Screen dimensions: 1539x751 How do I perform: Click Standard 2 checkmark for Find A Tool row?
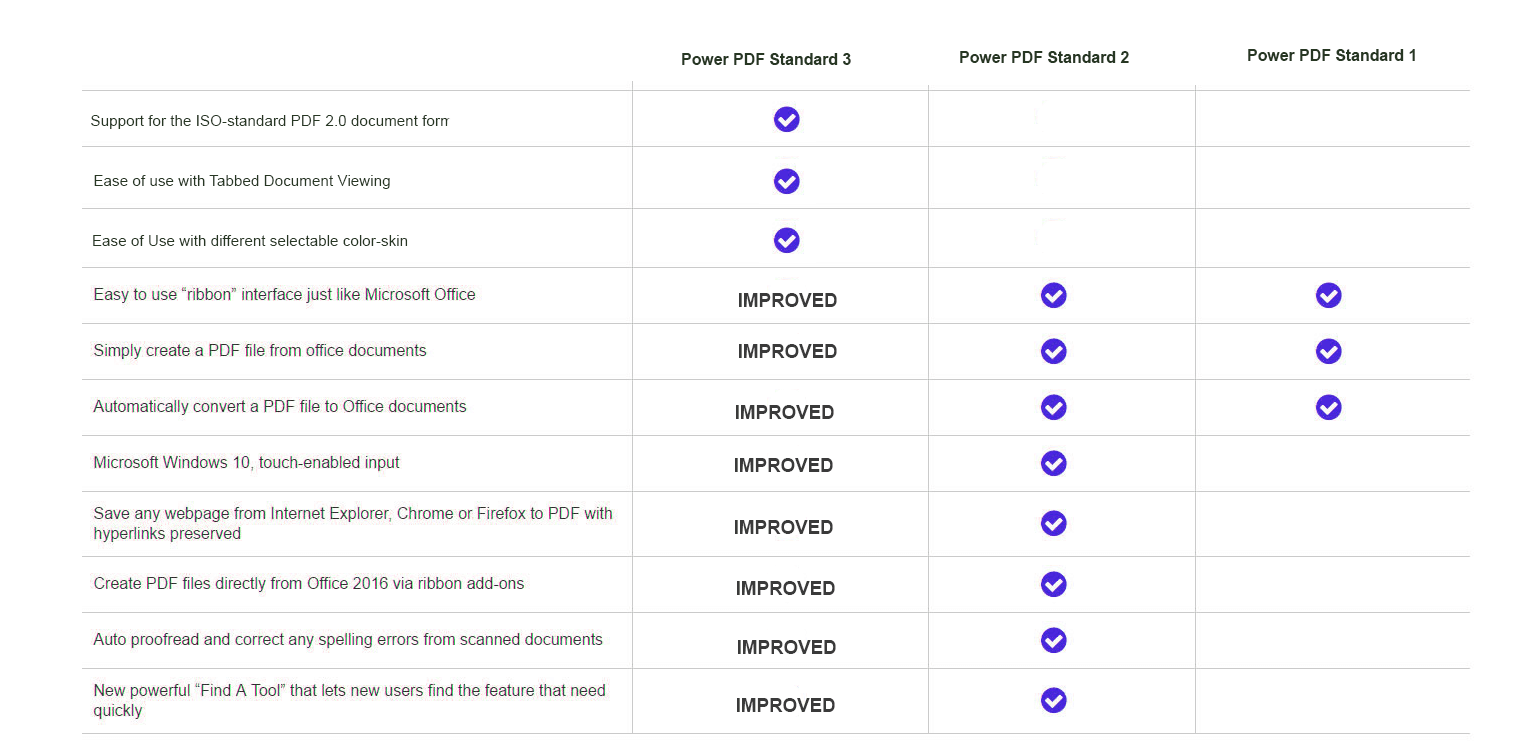tap(1054, 700)
